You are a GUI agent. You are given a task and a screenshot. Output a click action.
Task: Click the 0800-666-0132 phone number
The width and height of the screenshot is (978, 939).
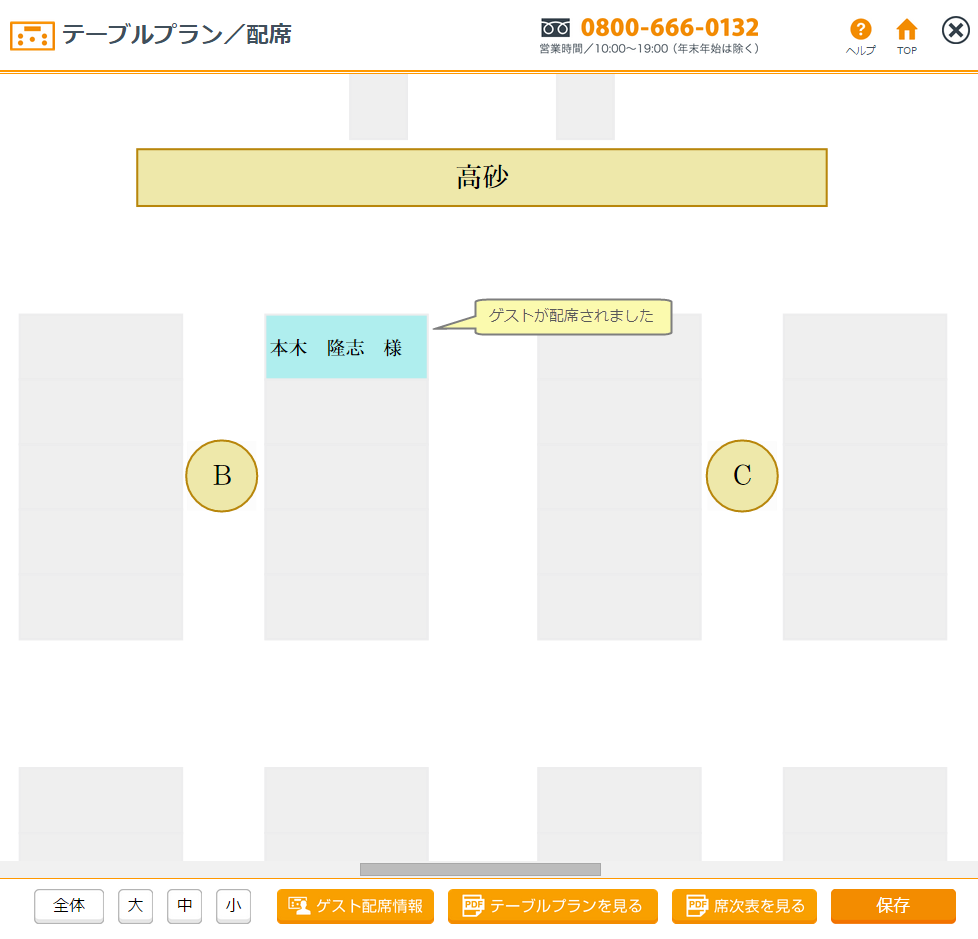pos(670,28)
